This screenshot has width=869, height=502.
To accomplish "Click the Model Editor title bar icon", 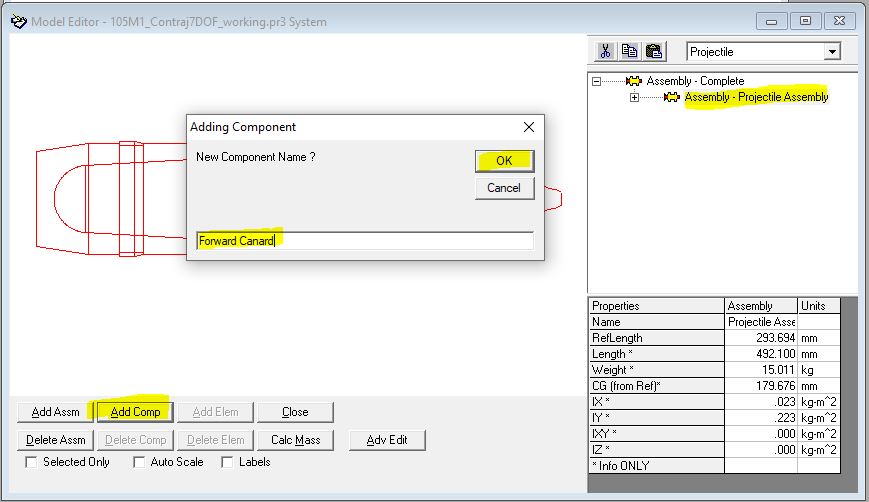I will point(17,21).
